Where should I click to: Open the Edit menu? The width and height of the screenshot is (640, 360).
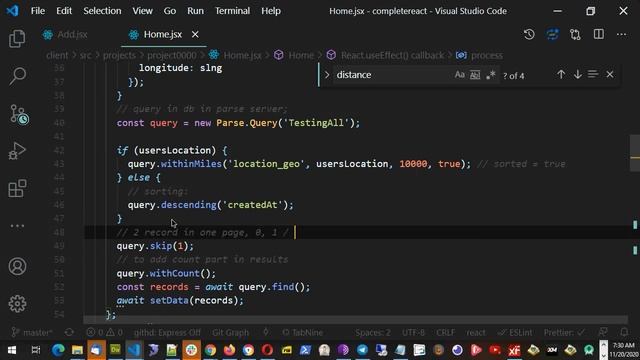click(x=64, y=11)
